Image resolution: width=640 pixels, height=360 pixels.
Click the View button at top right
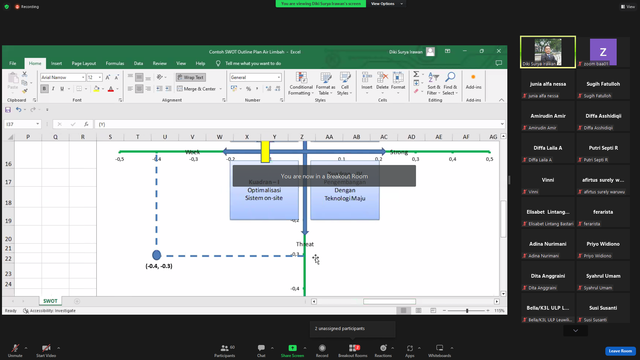tap(628, 7)
